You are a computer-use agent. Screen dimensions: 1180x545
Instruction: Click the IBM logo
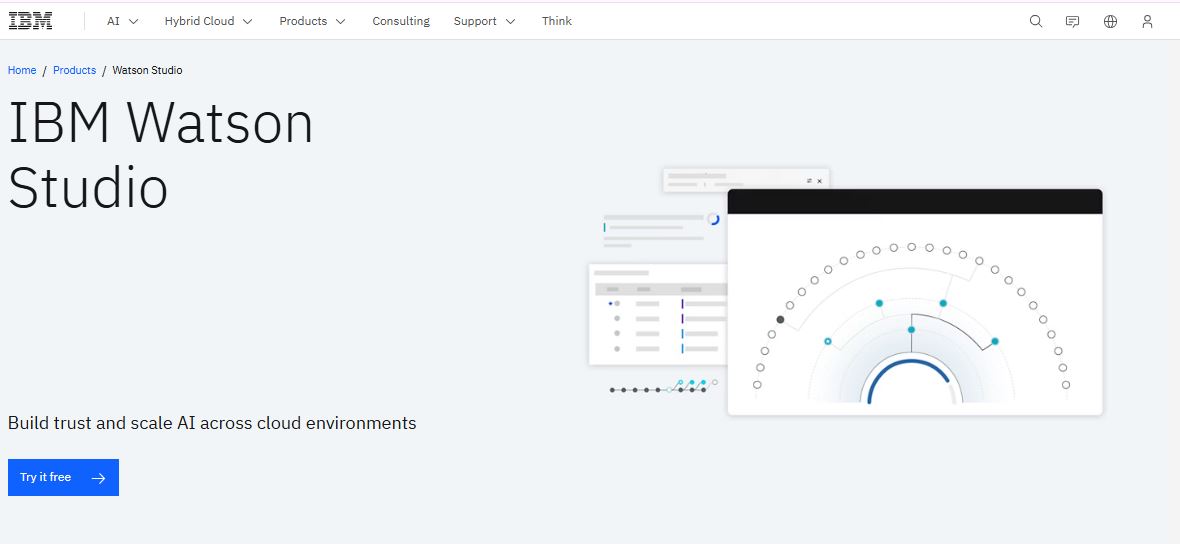[x=30, y=21]
